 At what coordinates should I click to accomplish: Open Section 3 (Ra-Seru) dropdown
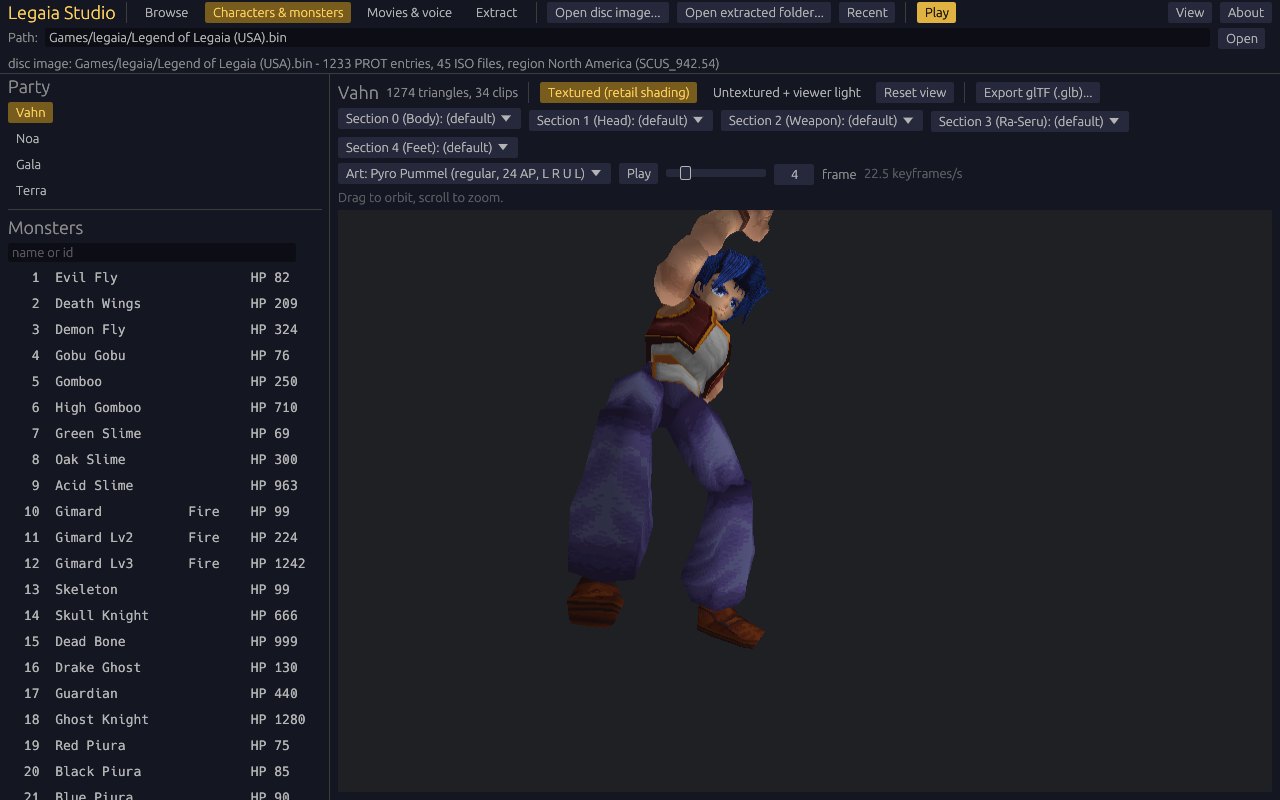pos(1029,121)
